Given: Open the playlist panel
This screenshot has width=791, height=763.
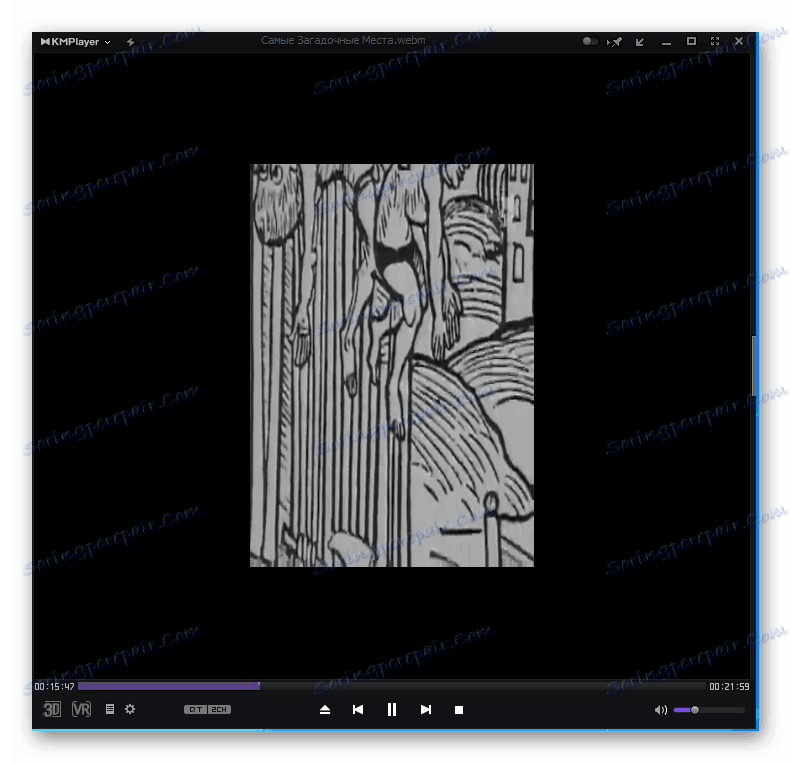Looking at the screenshot, I should point(109,709).
